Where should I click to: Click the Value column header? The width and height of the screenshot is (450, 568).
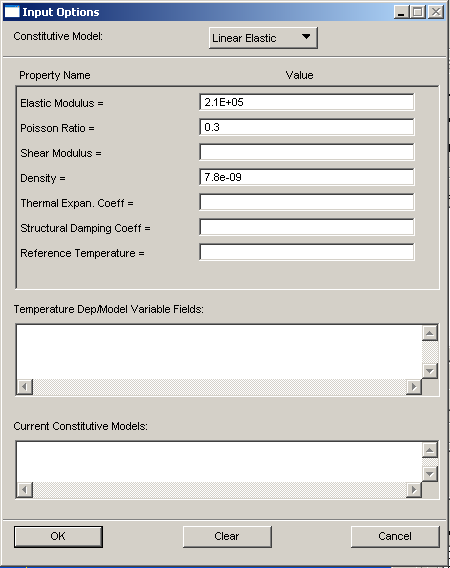click(299, 75)
